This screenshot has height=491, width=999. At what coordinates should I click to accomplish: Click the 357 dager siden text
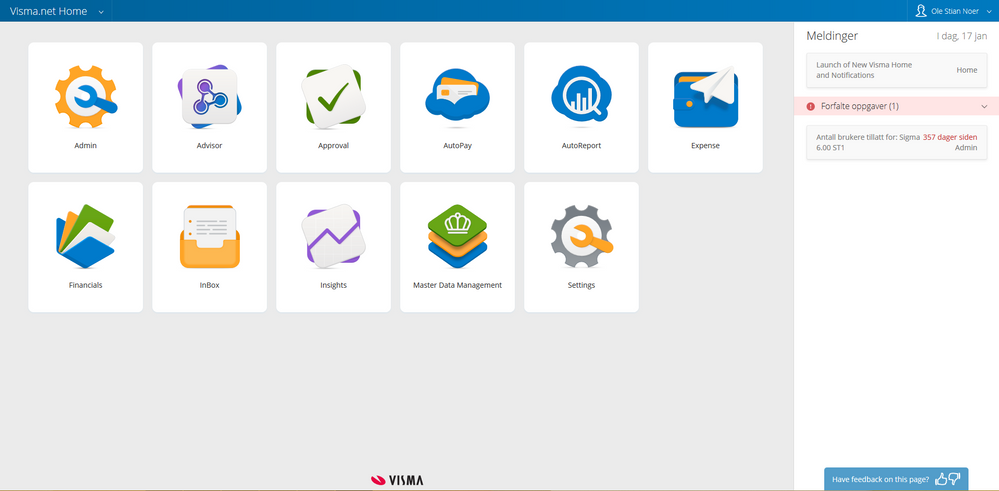click(x=950, y=137)
